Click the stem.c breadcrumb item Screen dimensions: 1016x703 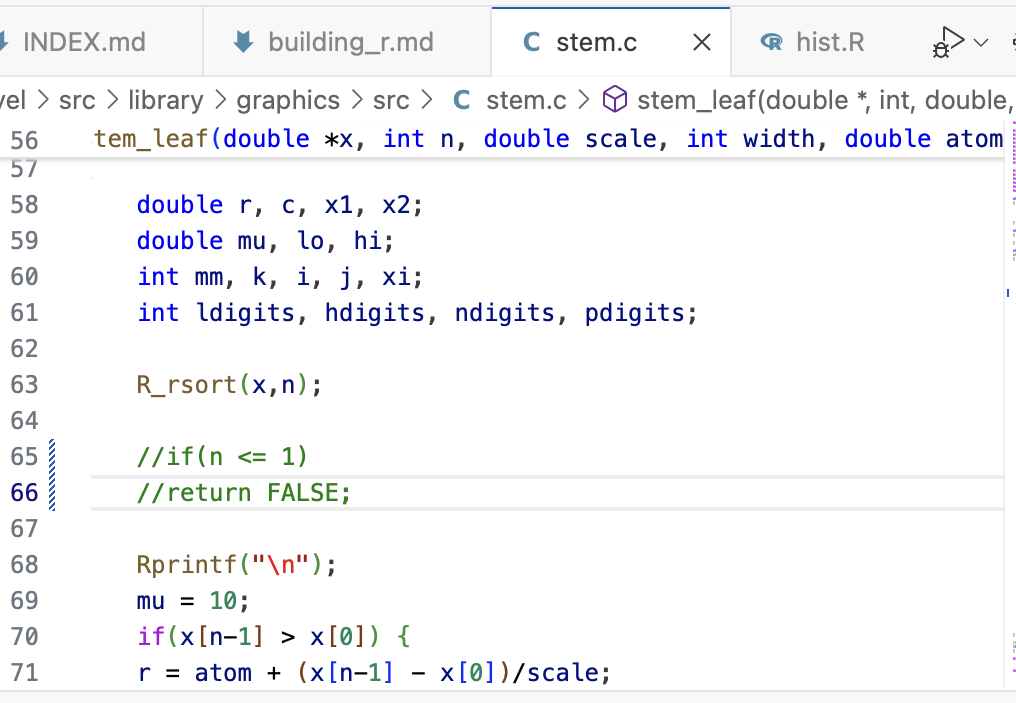pyautogui.click(x=526, y=100)
